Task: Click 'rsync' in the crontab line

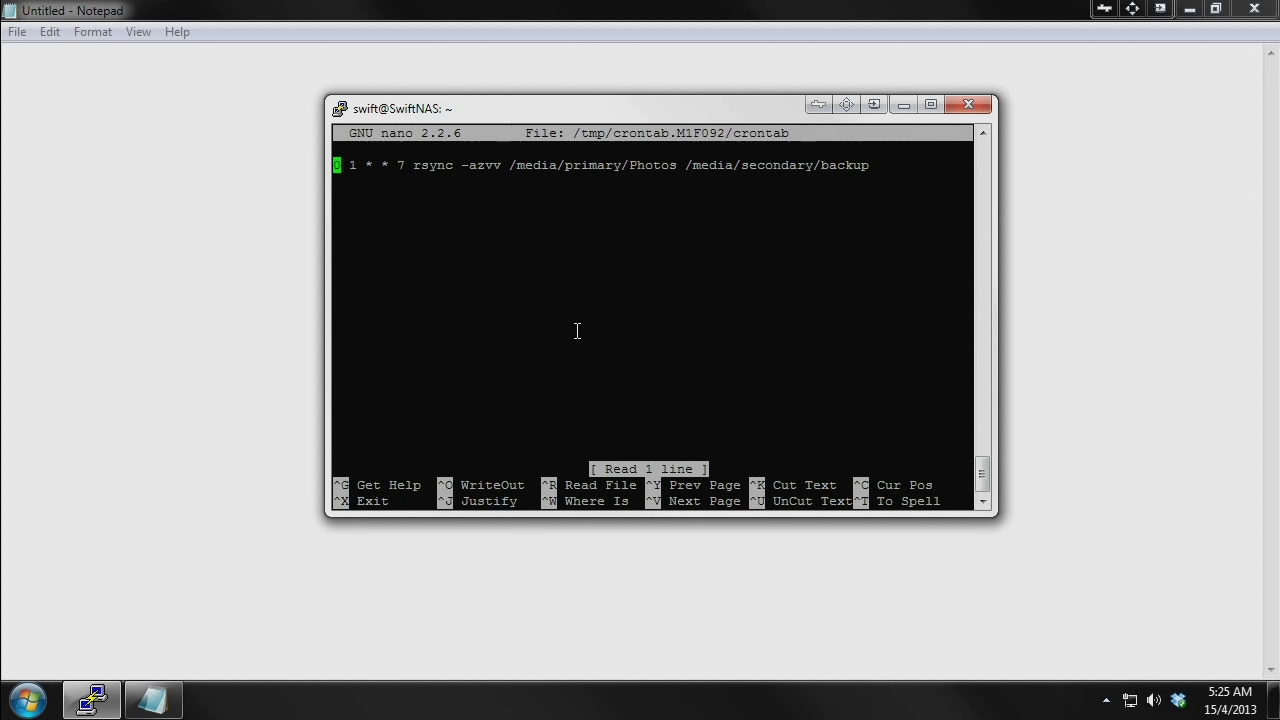Action: tap(433, 165)
